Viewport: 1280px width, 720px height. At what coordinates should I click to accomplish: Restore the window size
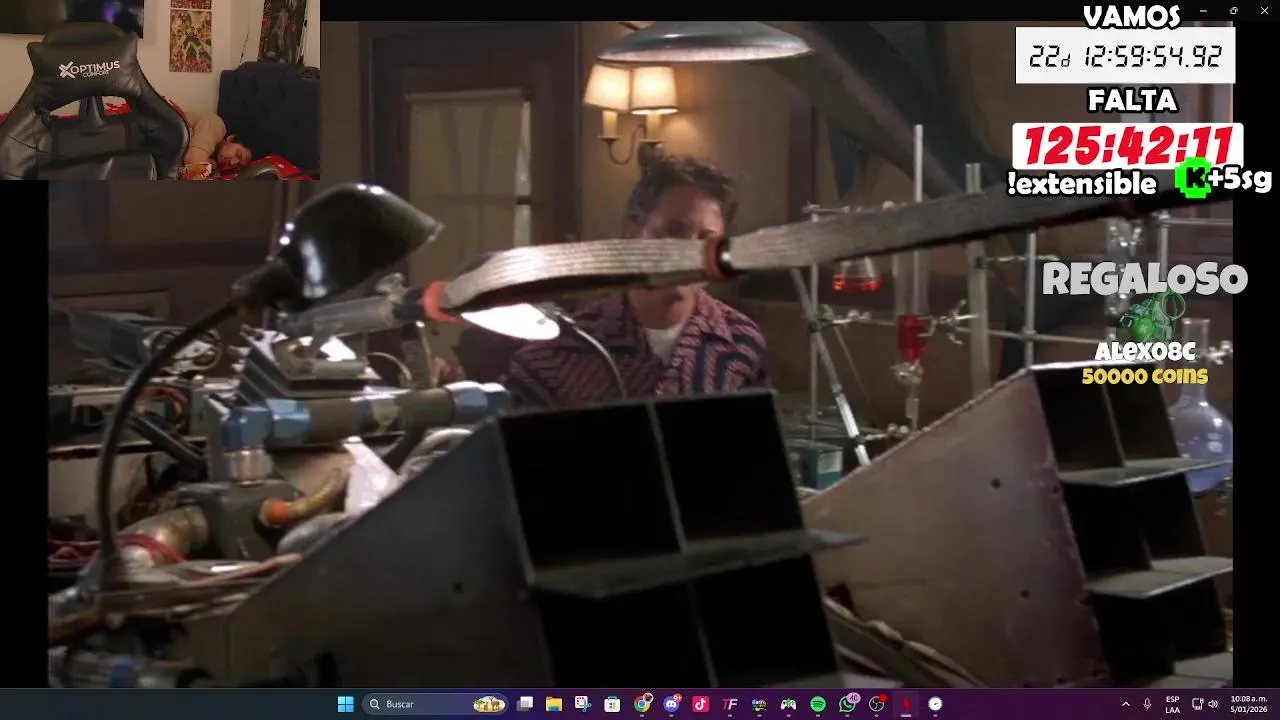(1233, 10)
